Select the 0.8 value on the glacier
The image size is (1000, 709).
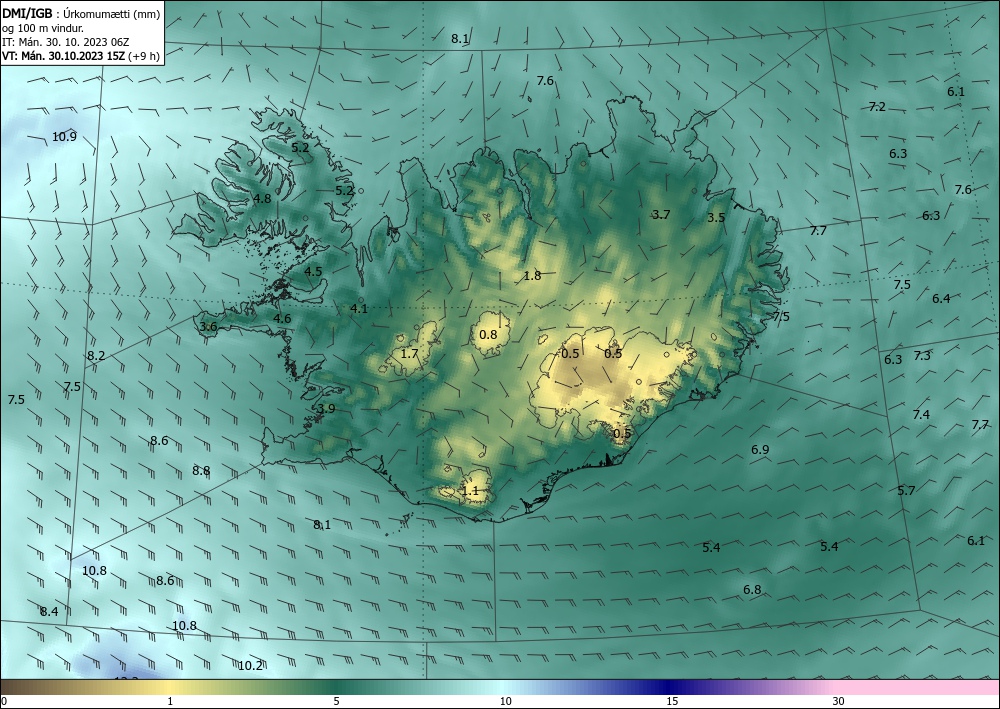pyautogui.click(x=488, y=334)
